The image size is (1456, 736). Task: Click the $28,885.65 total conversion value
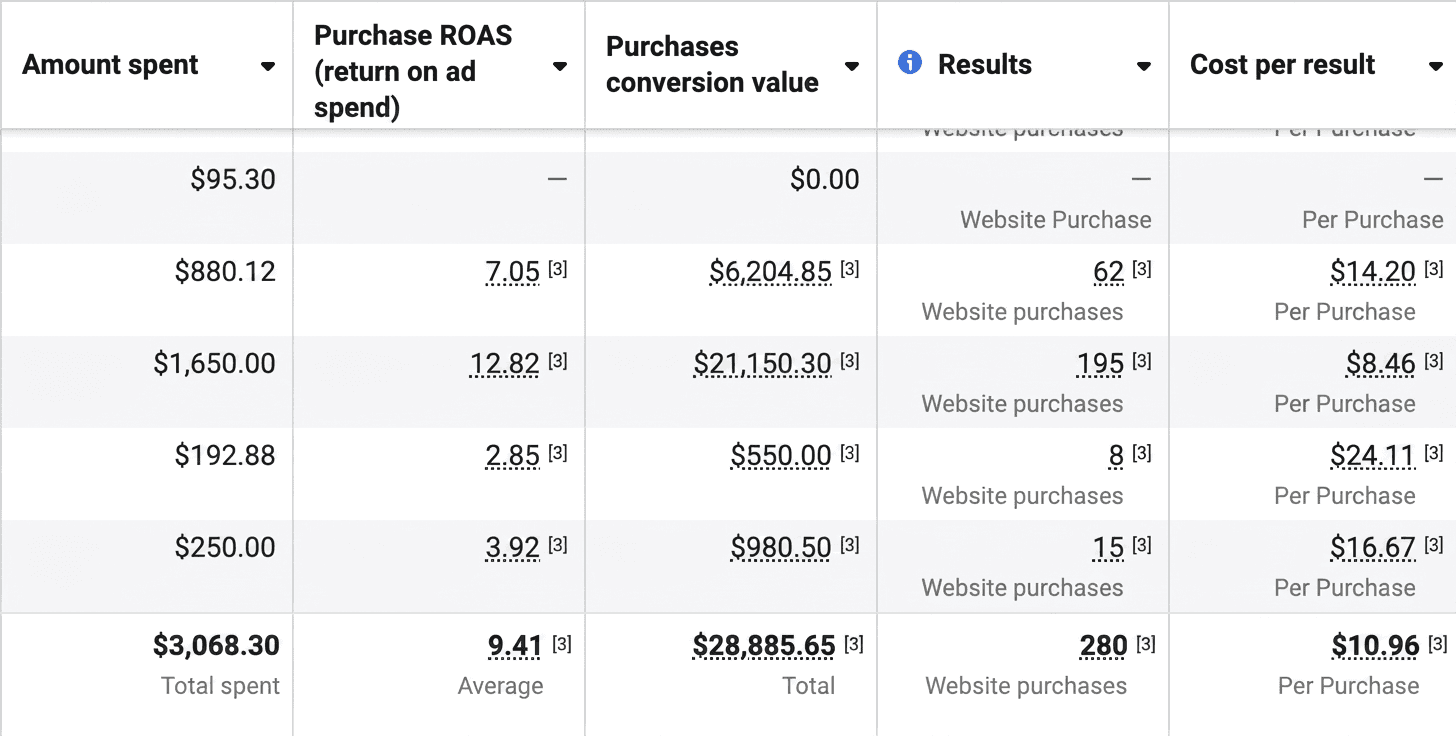point(764,647)
